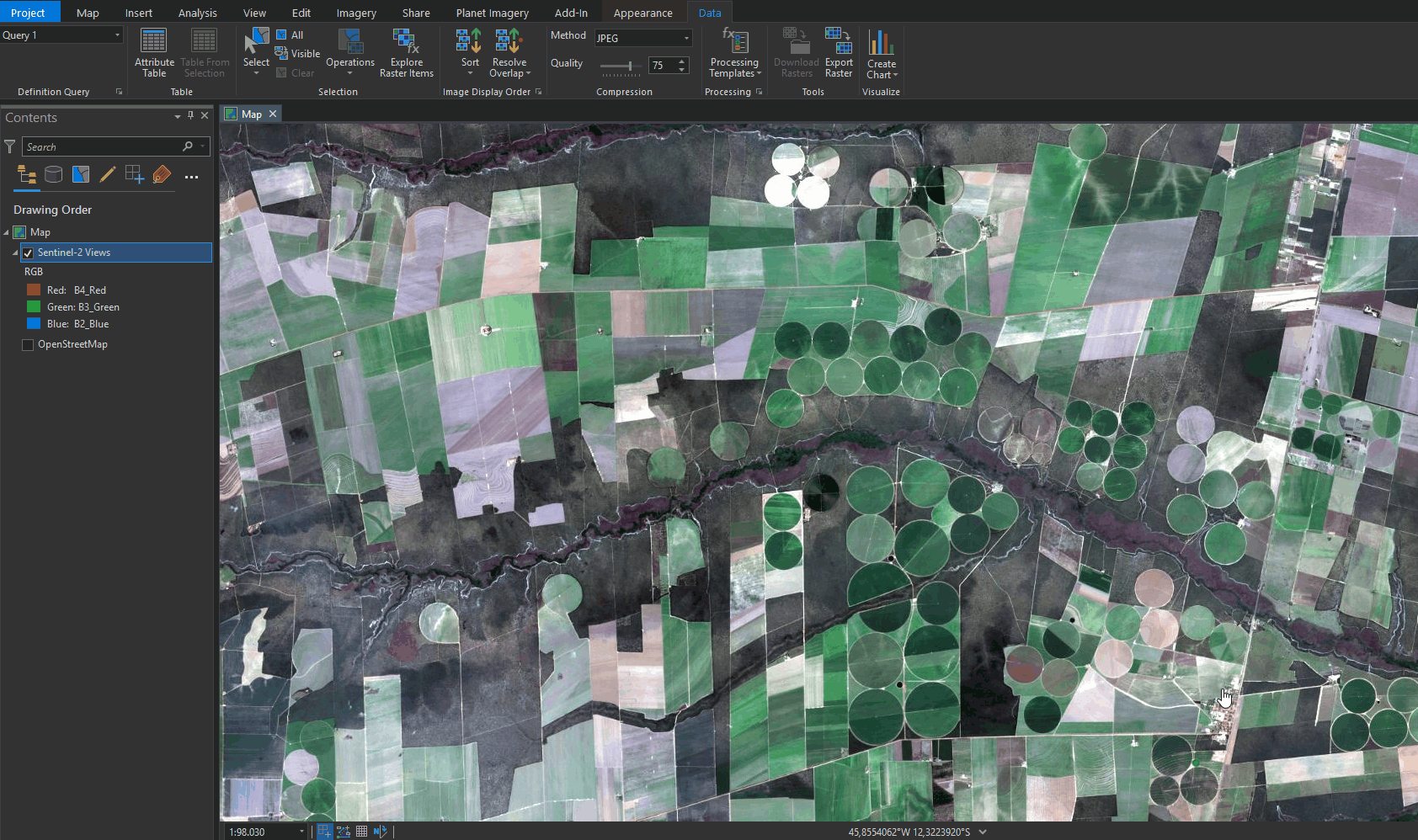Image resolution: width=1418 pixels, height=840 pixels.
Task: Click the RGB label under Sentinel-2
Action: [34, 272]
